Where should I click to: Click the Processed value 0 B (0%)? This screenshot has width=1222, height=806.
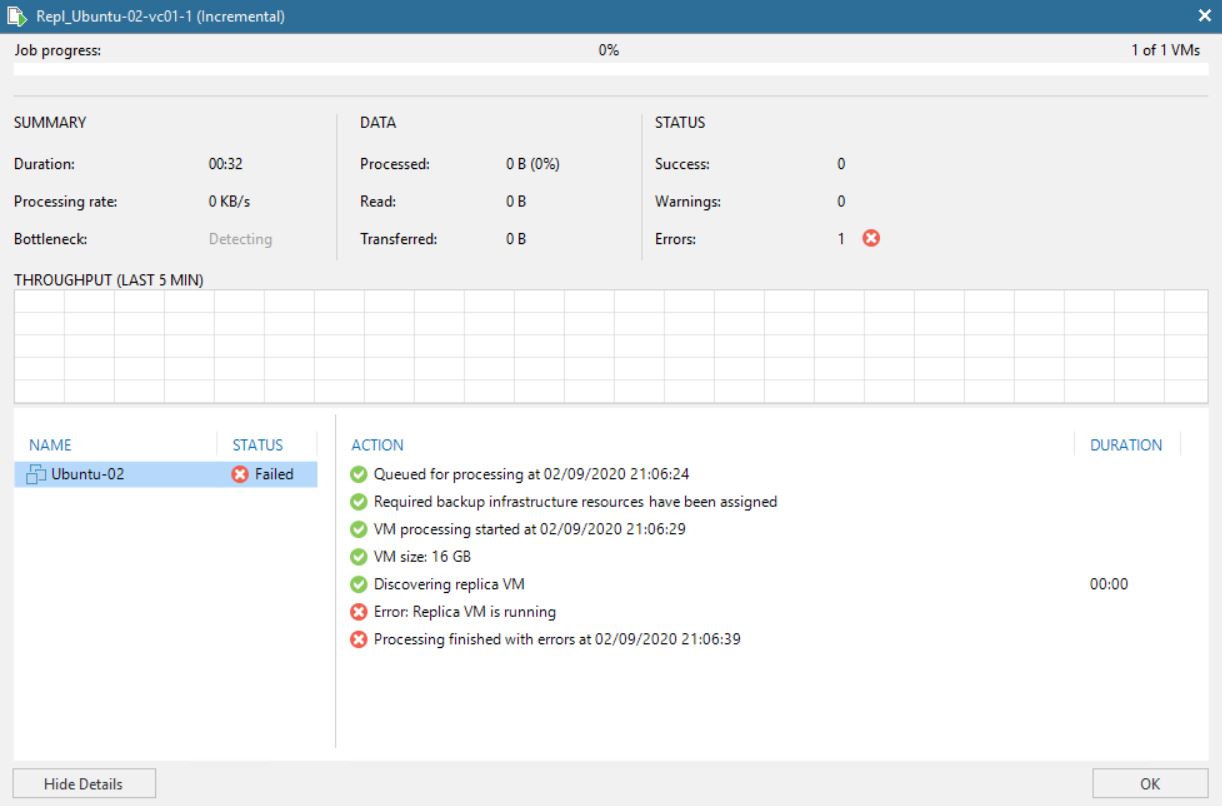point(532,164)
